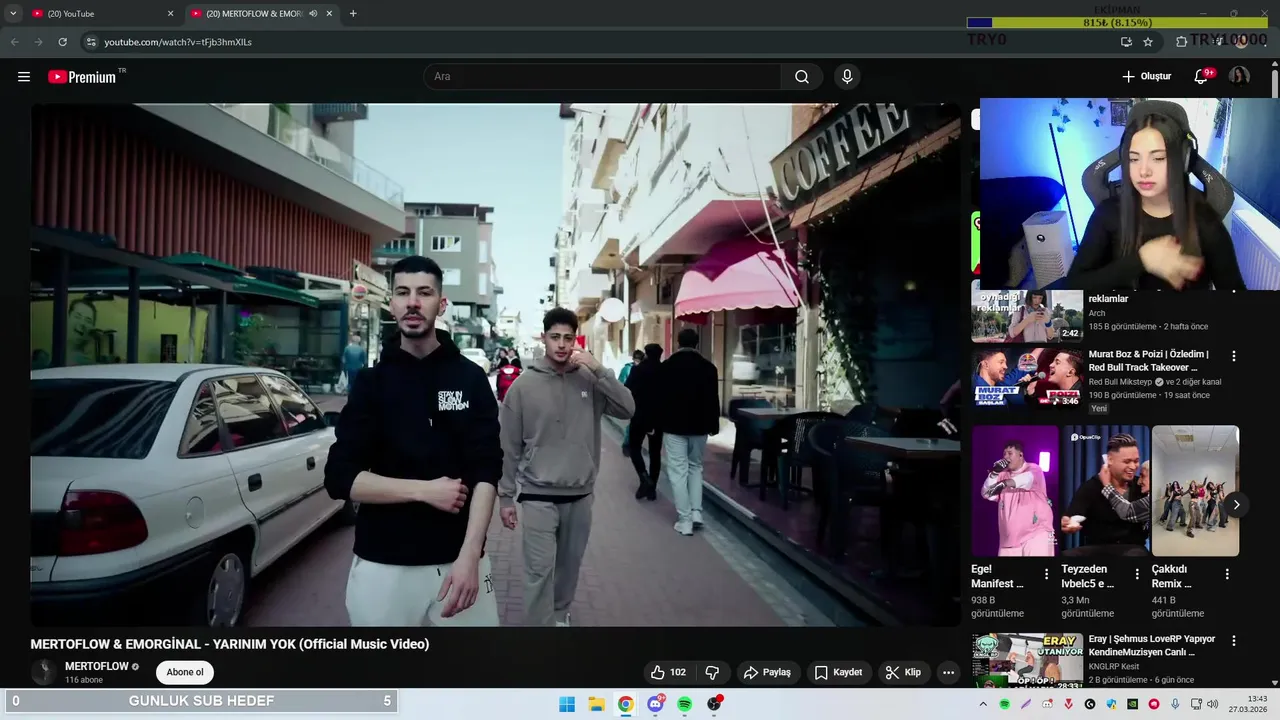Open the tab search dropdown arrow

pyautogui.click(x=13, y=14)
